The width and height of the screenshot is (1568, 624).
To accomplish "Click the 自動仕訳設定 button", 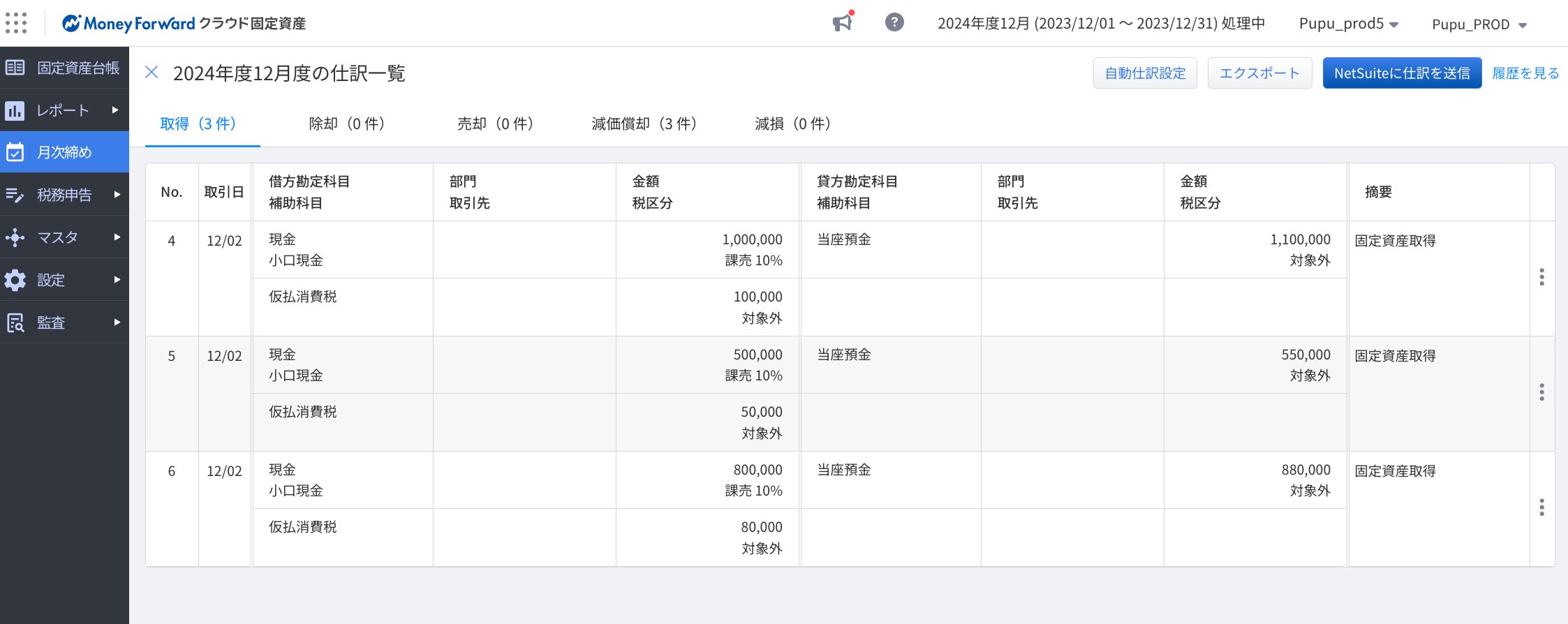I will tap(1145, 73).
